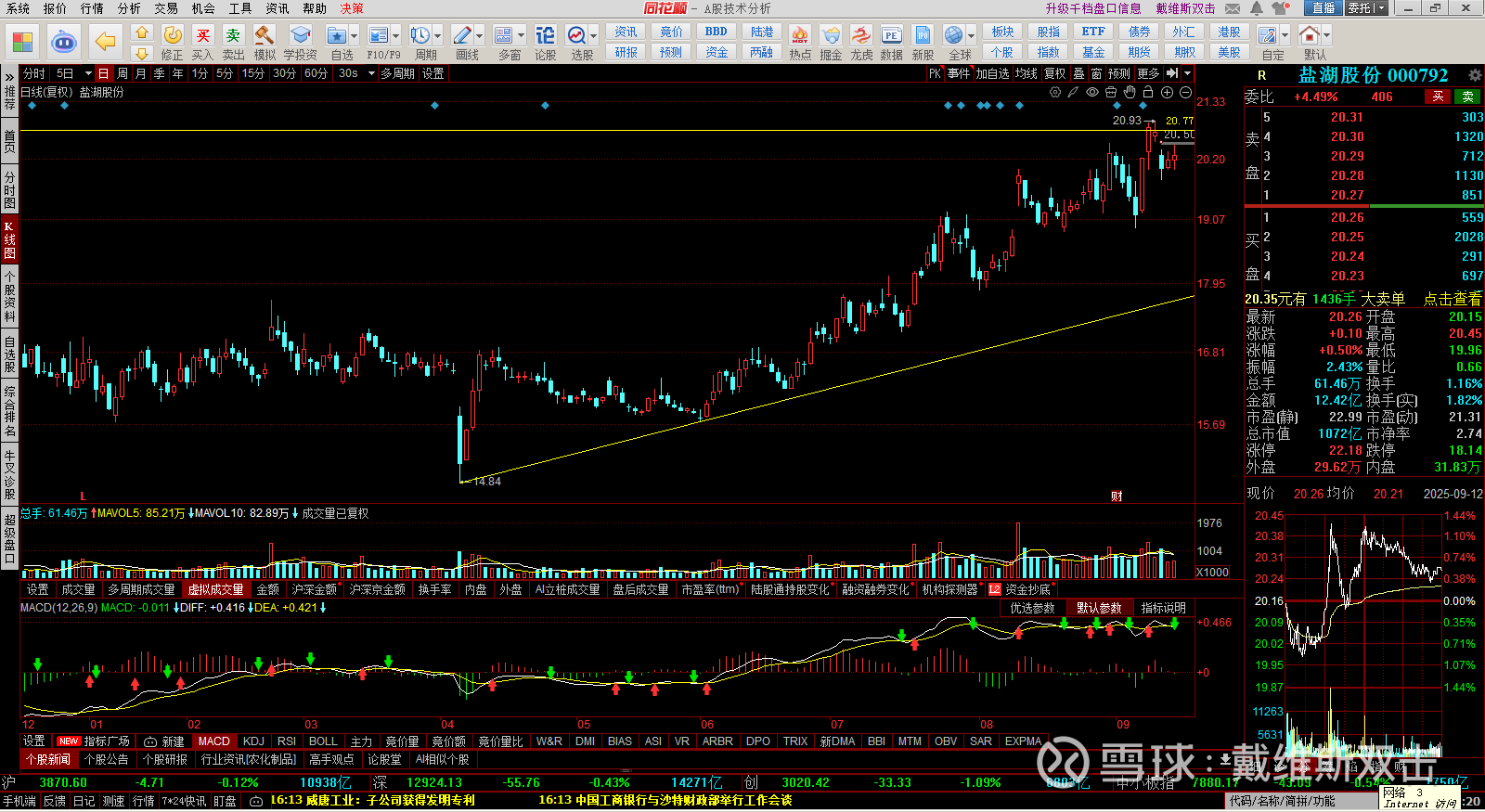Open the 全球 global markets dropdown arrow
1485x812 pixels.
click(971, 36)
